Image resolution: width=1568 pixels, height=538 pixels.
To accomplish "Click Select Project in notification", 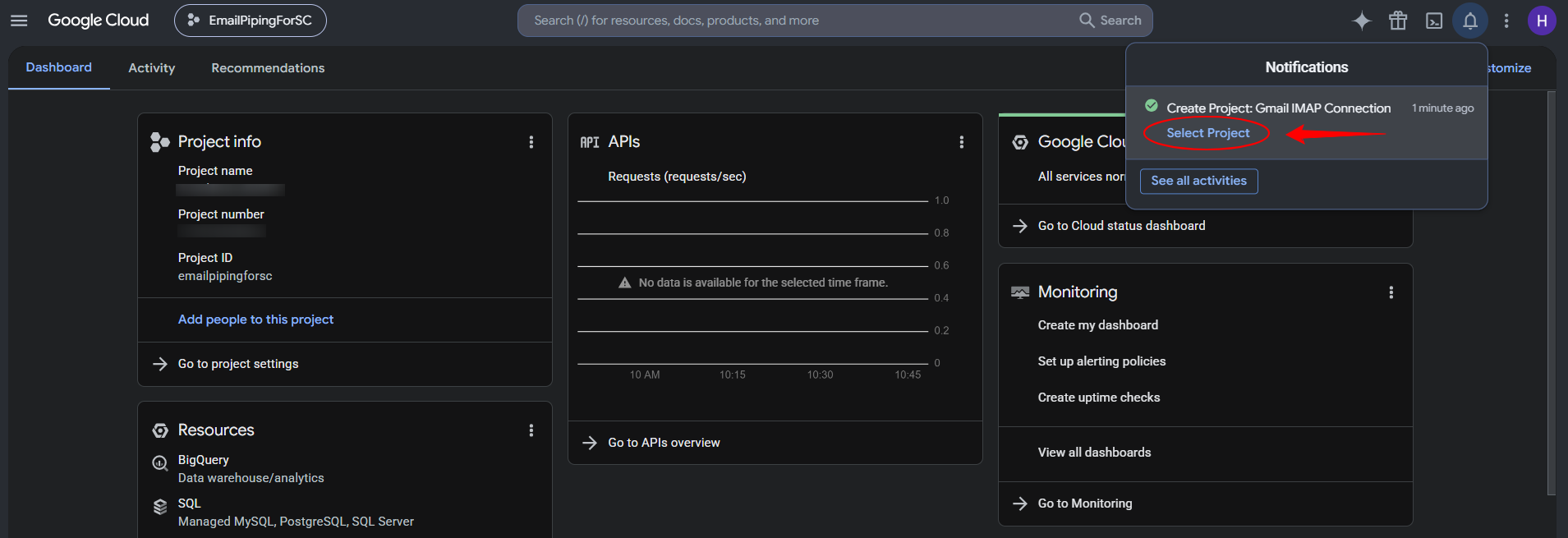I will coord(1207,133).
